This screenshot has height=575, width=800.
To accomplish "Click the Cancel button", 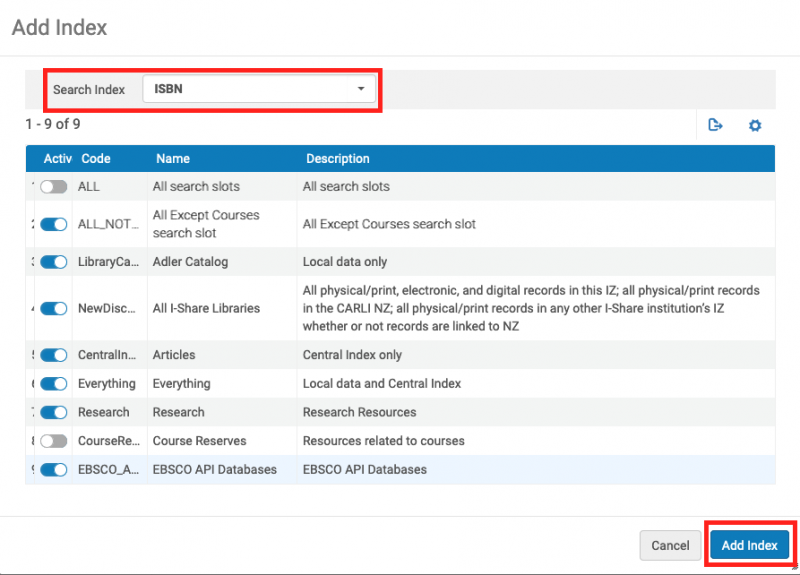I will click(x=670, y=545).
